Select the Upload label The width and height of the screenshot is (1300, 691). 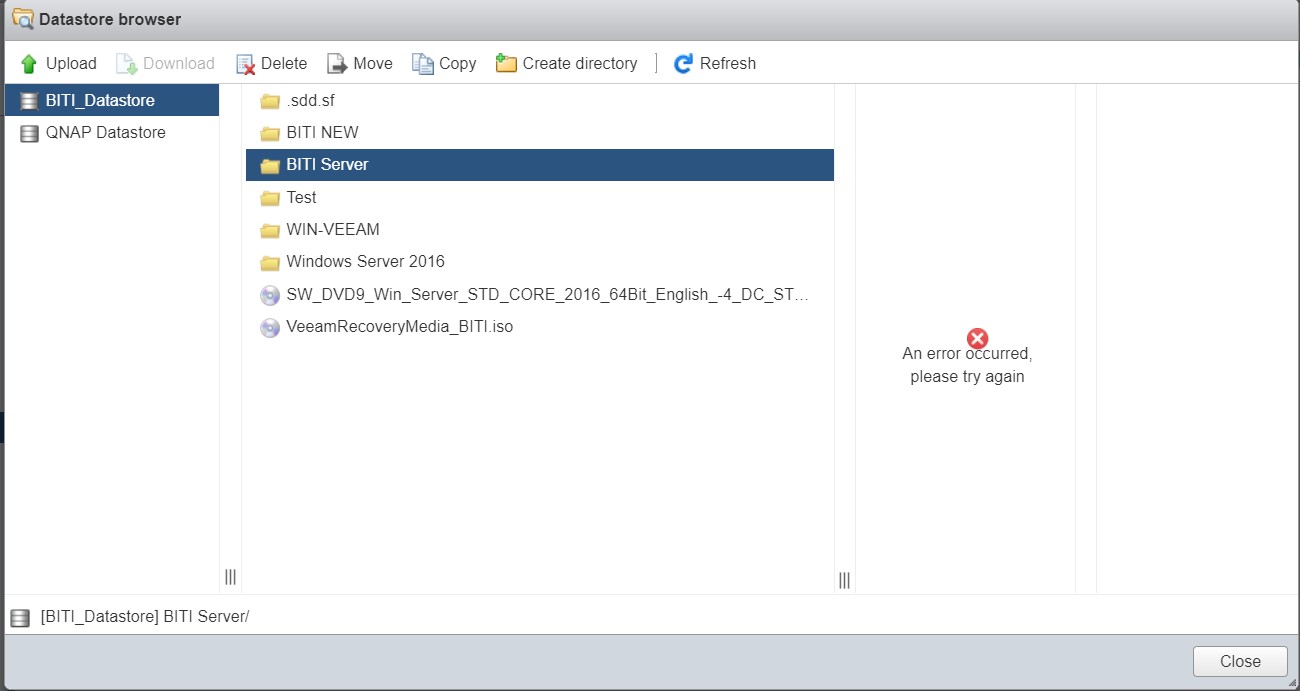click(71, 63)
